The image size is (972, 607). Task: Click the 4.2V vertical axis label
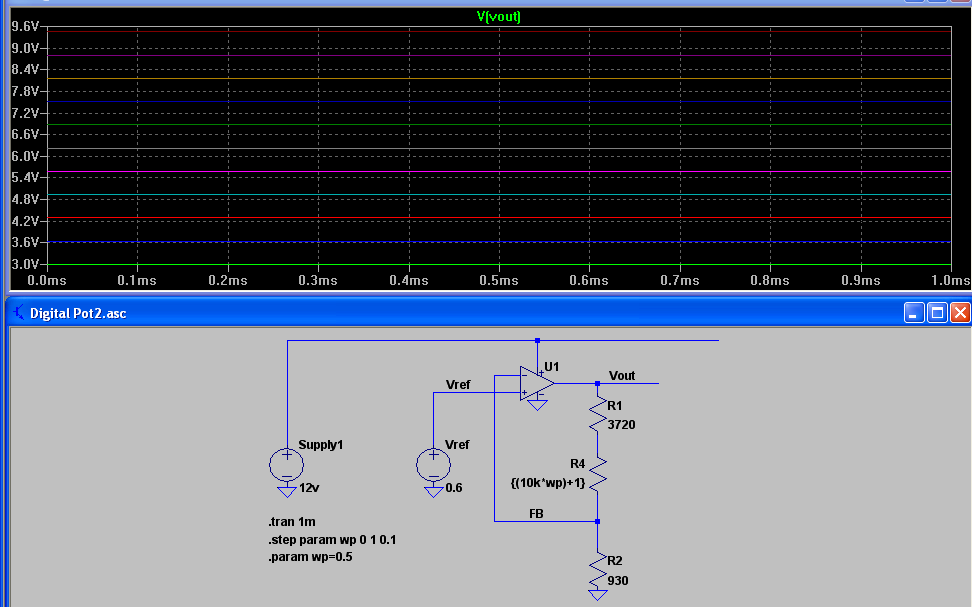(25, 221)
